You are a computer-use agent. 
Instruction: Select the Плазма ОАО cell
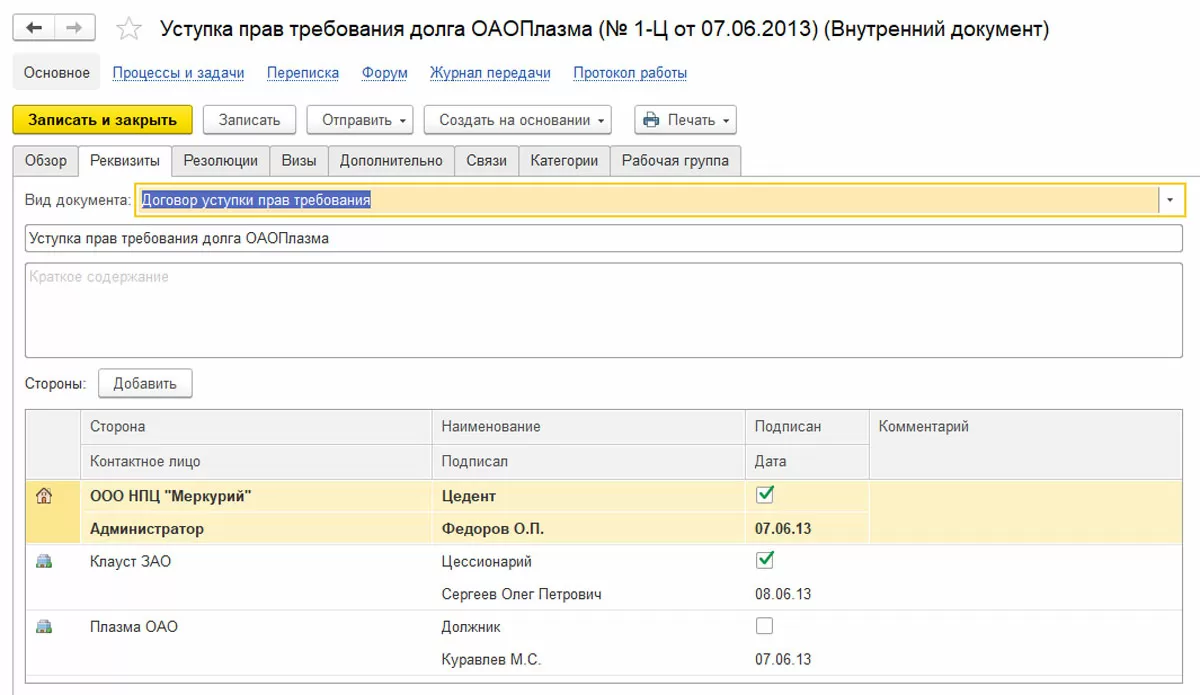[x=255, y=627]
